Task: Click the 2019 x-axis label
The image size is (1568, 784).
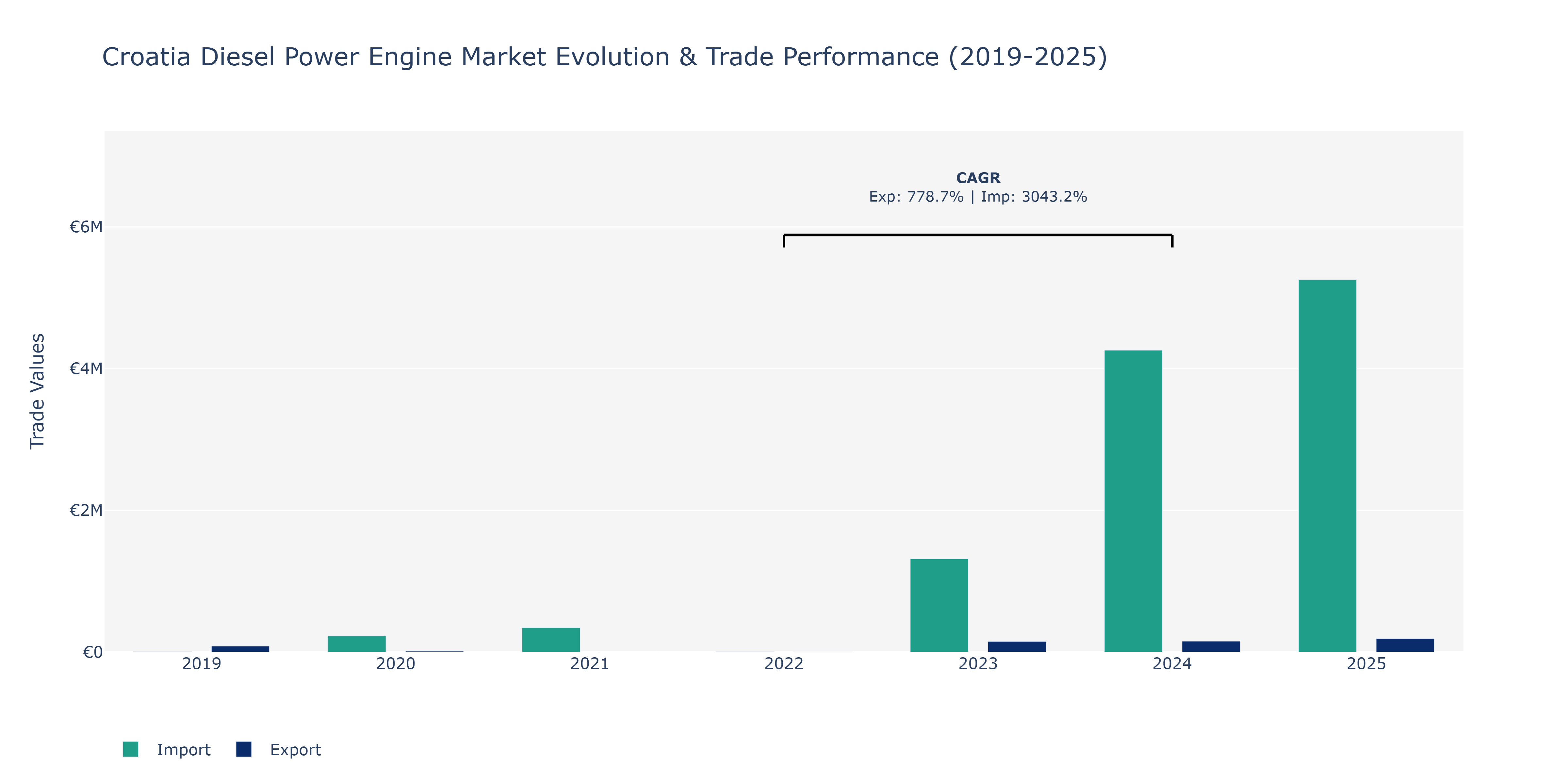Action: 202,663
